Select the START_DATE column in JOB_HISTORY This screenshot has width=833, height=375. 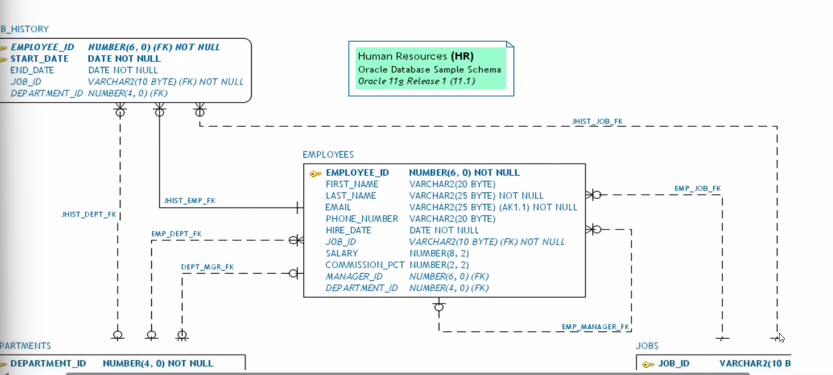tap(39, 59)
